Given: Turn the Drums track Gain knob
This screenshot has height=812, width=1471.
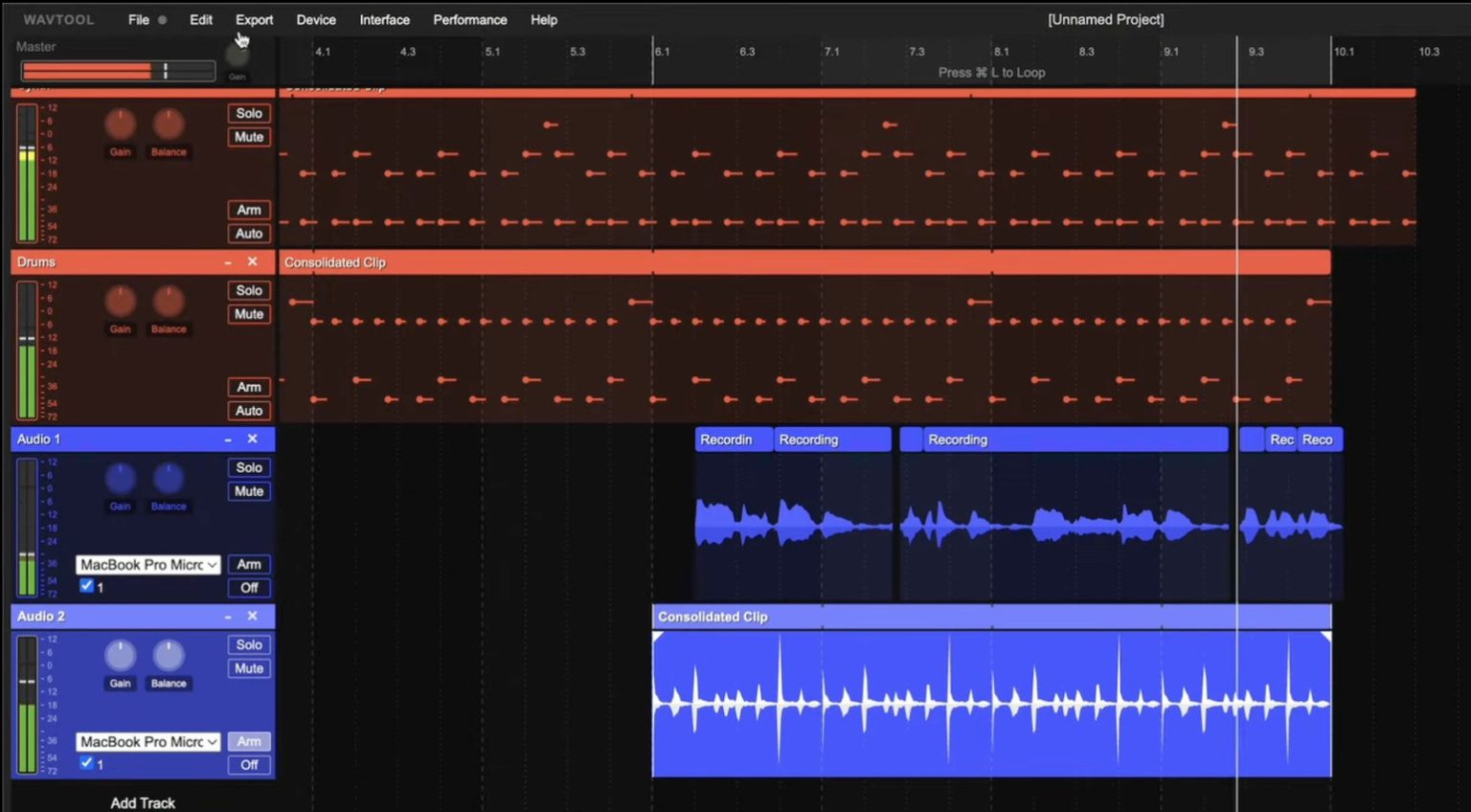Looking at the screenshot, I should coord(120,302).
